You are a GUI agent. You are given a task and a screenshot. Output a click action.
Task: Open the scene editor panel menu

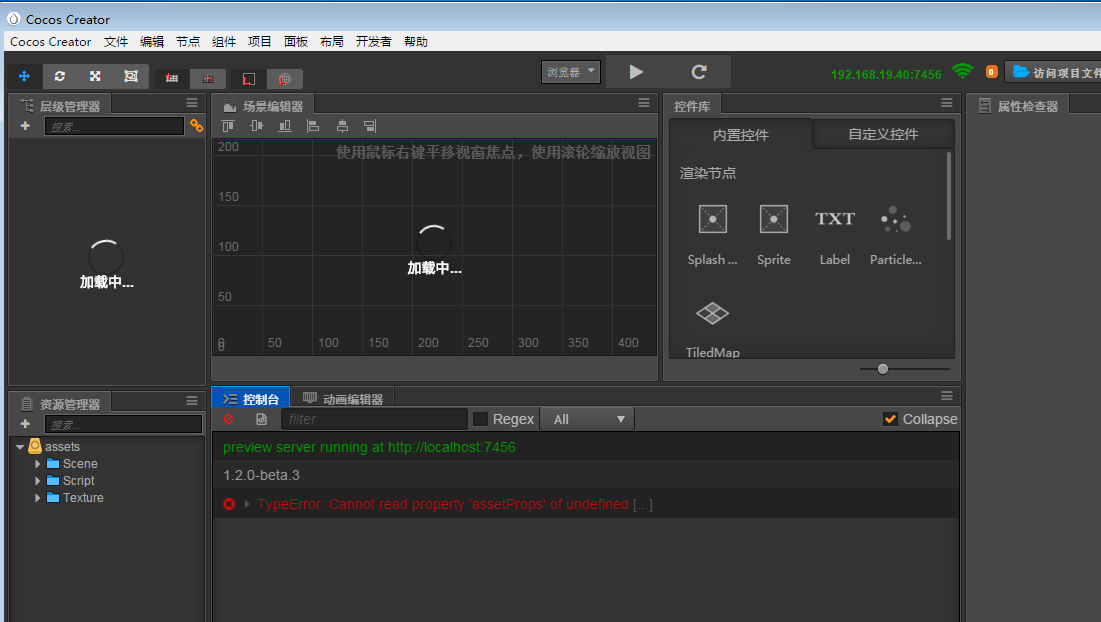[x=644, y=103]
